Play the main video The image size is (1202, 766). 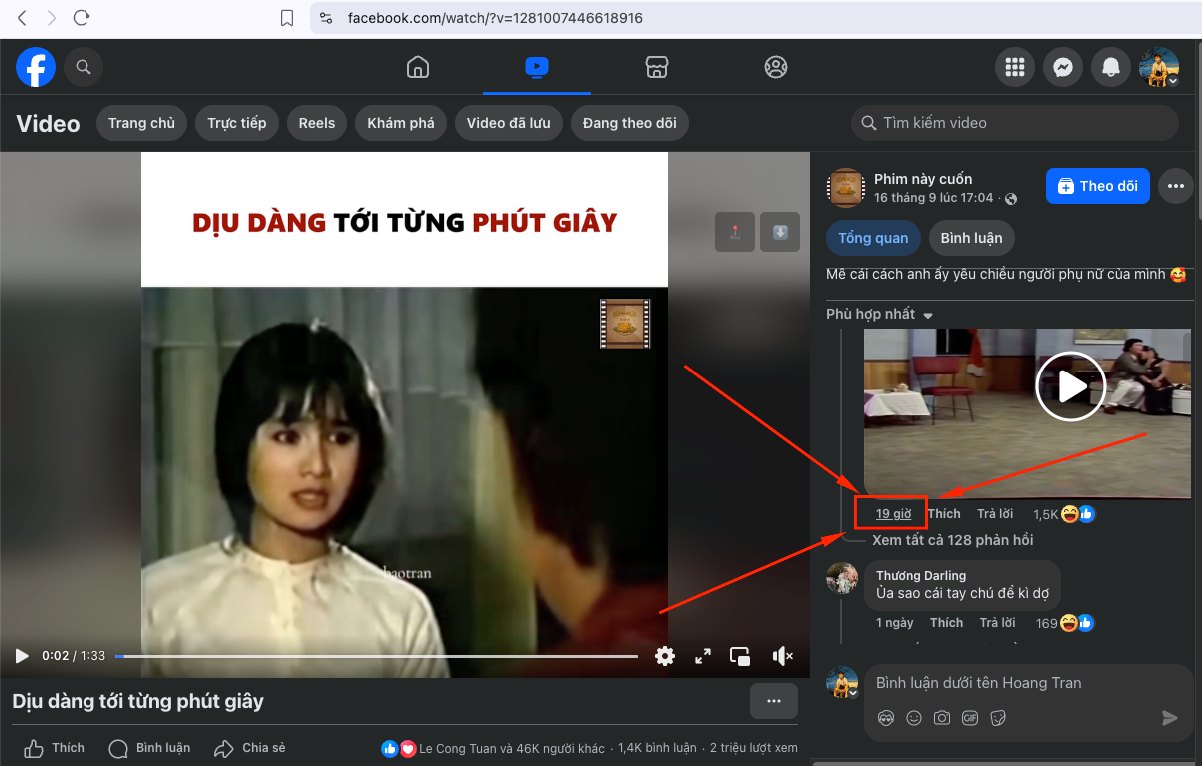tap(22, 656)
